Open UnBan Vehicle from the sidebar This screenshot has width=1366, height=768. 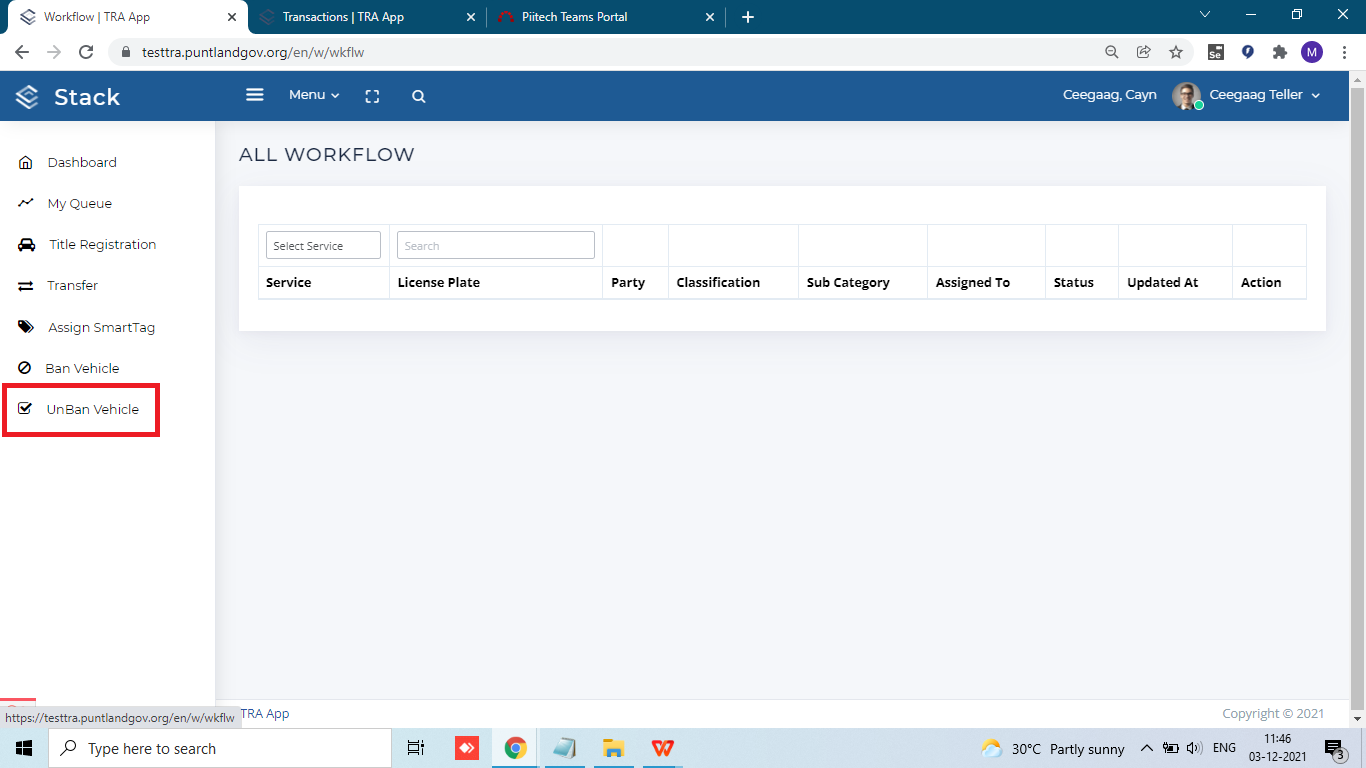point(93,409)
